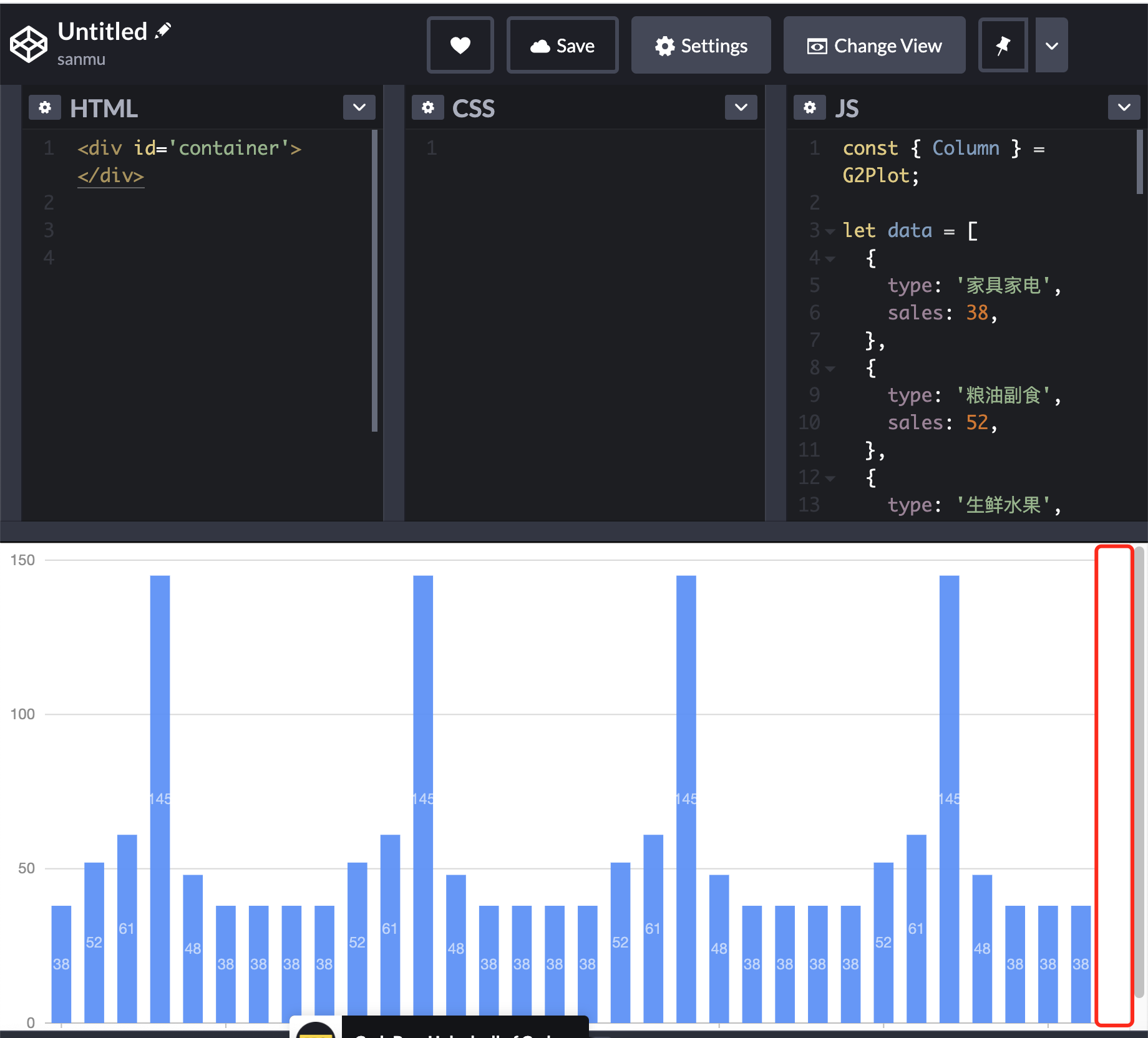Click the JS panel title
The image size is (1148, 1038).
(847, 107)
